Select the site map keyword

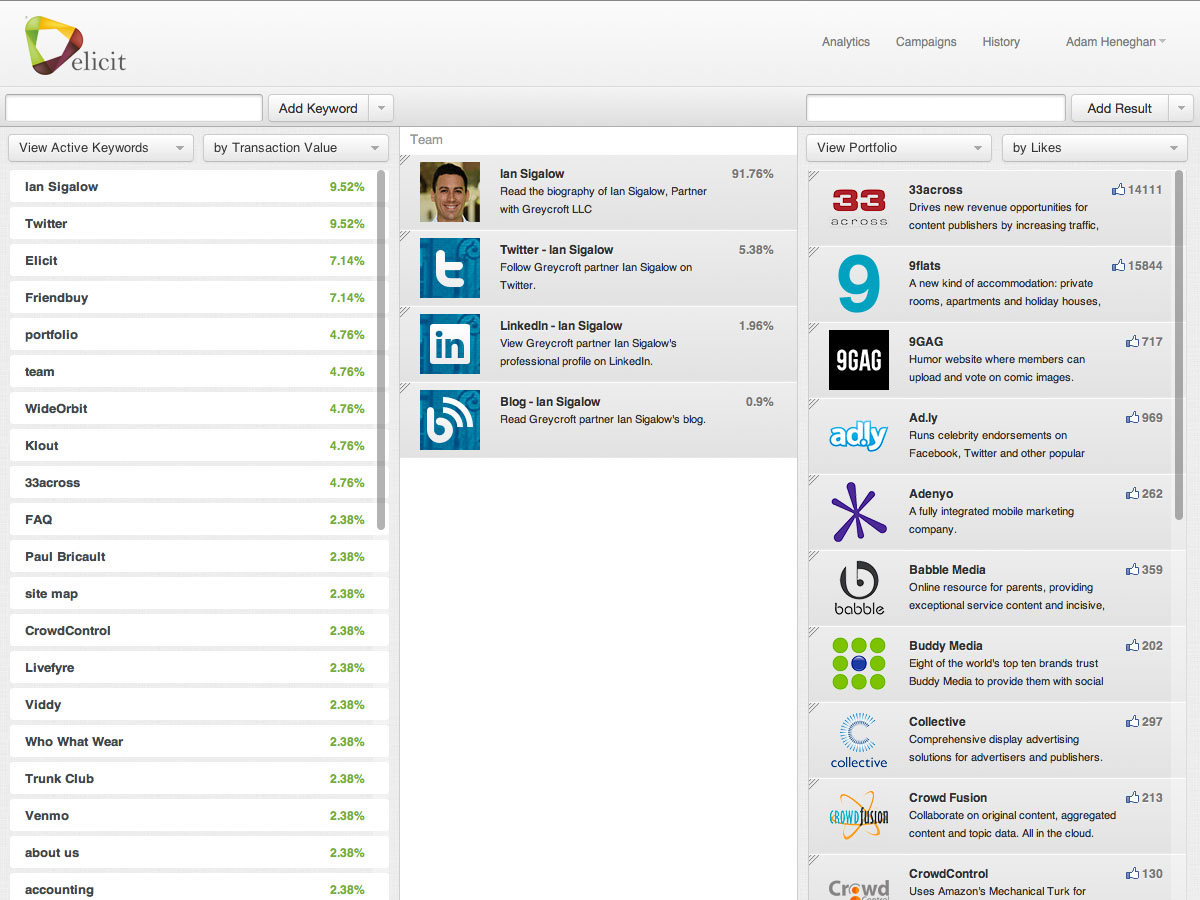199,594
